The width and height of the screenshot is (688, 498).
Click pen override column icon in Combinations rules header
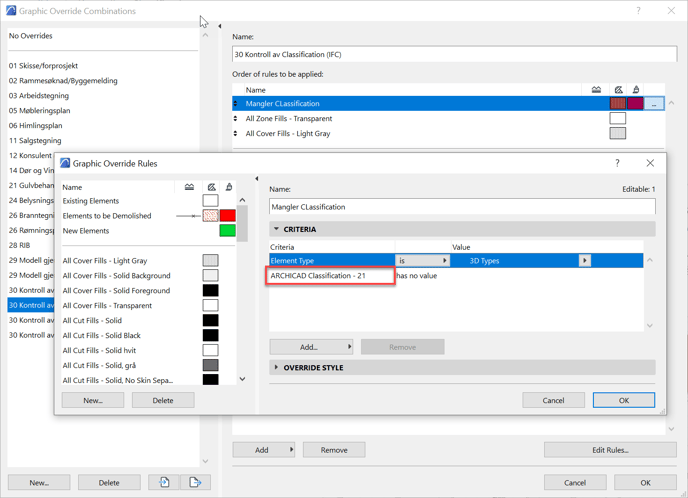click(636, 90)
